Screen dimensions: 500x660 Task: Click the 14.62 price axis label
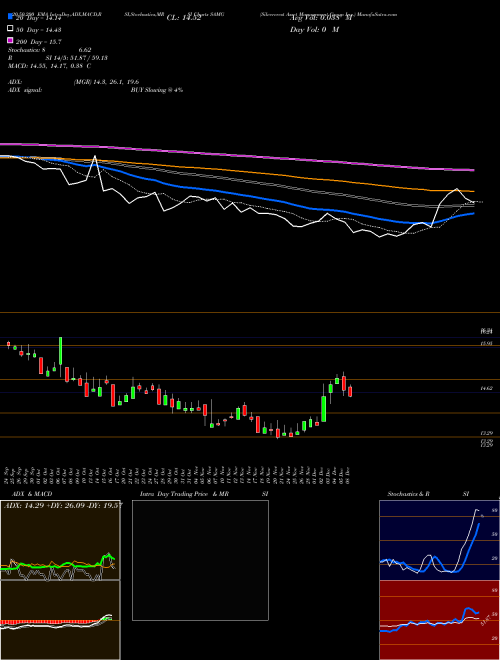pyautogui.click(x=487, y=389)
